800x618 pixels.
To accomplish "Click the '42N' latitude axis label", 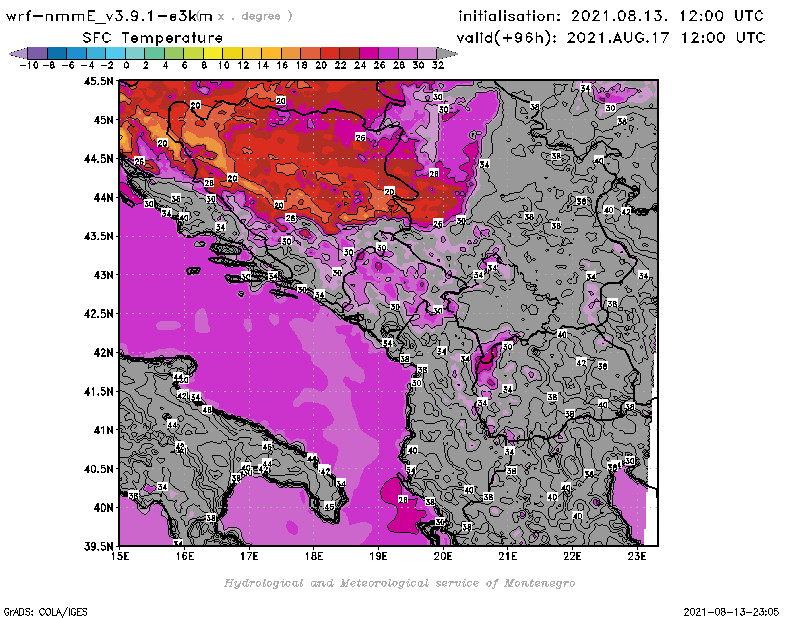I will coord(103,353).
